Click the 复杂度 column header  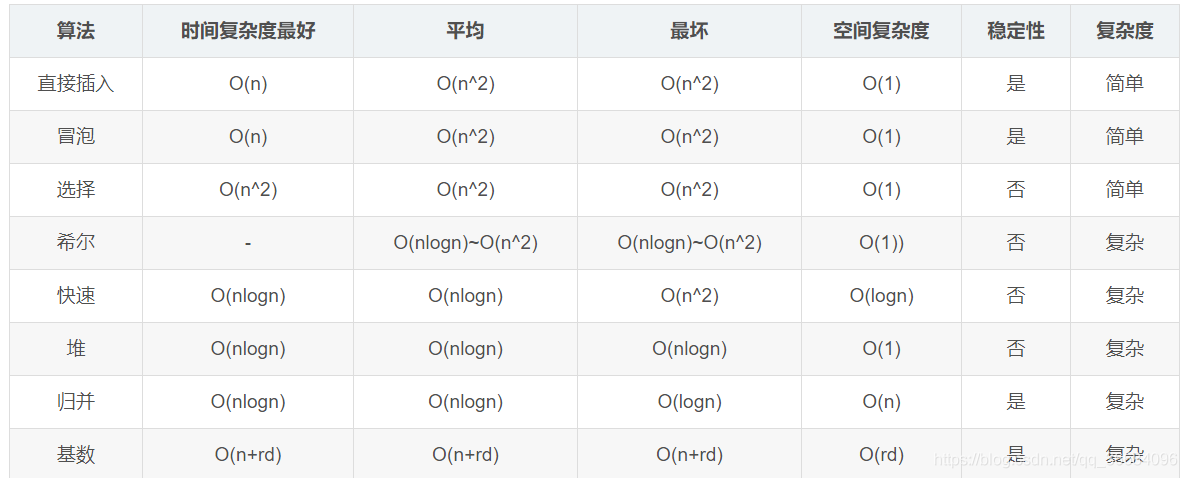coord(1124,31)
